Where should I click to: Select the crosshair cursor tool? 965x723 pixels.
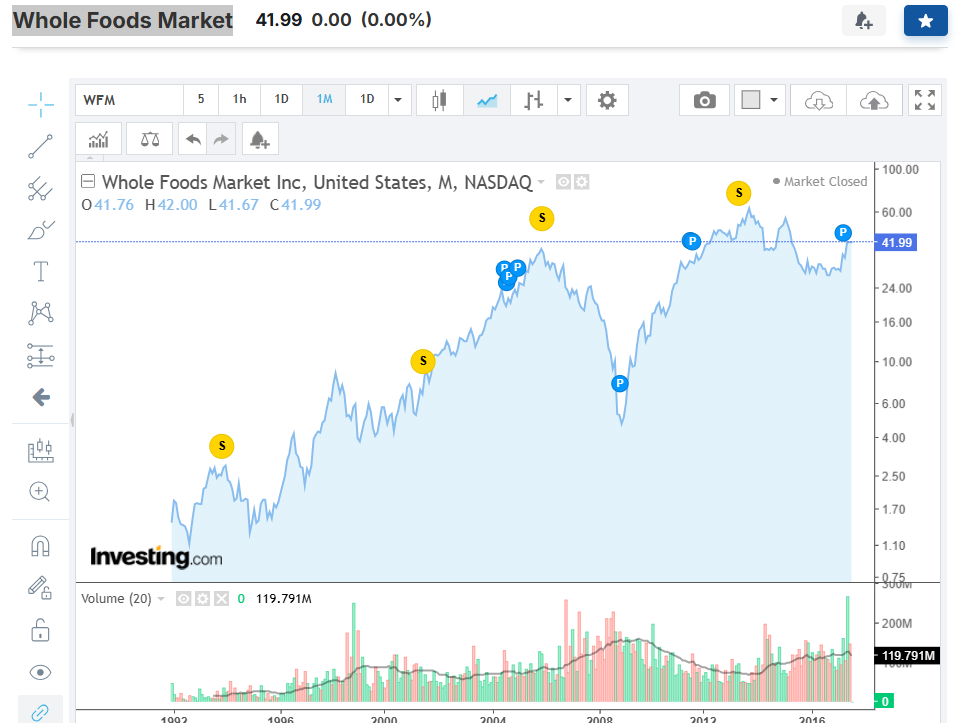click(x=41, y=104)
